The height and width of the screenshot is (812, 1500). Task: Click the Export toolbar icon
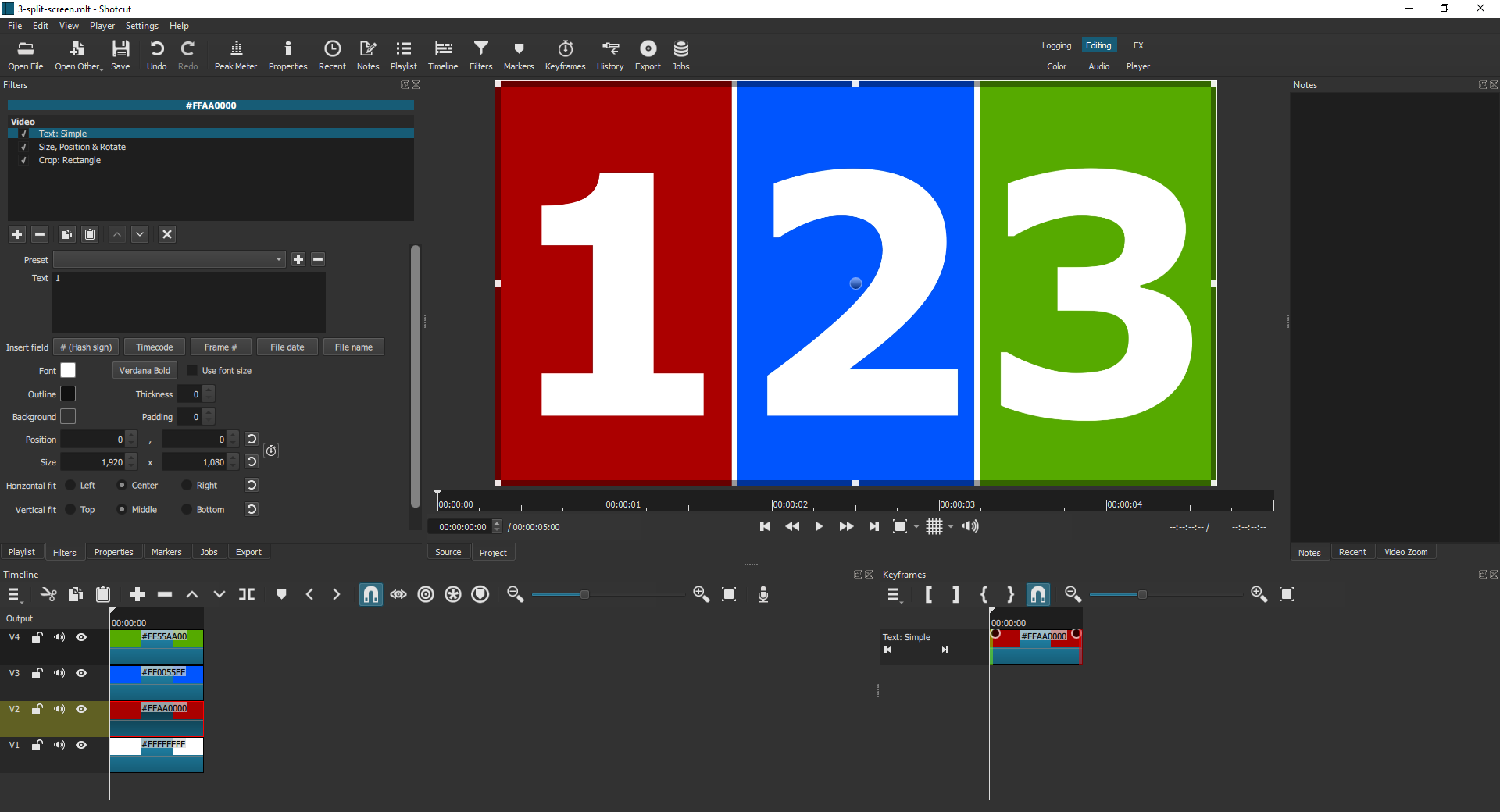coord(648,55)
